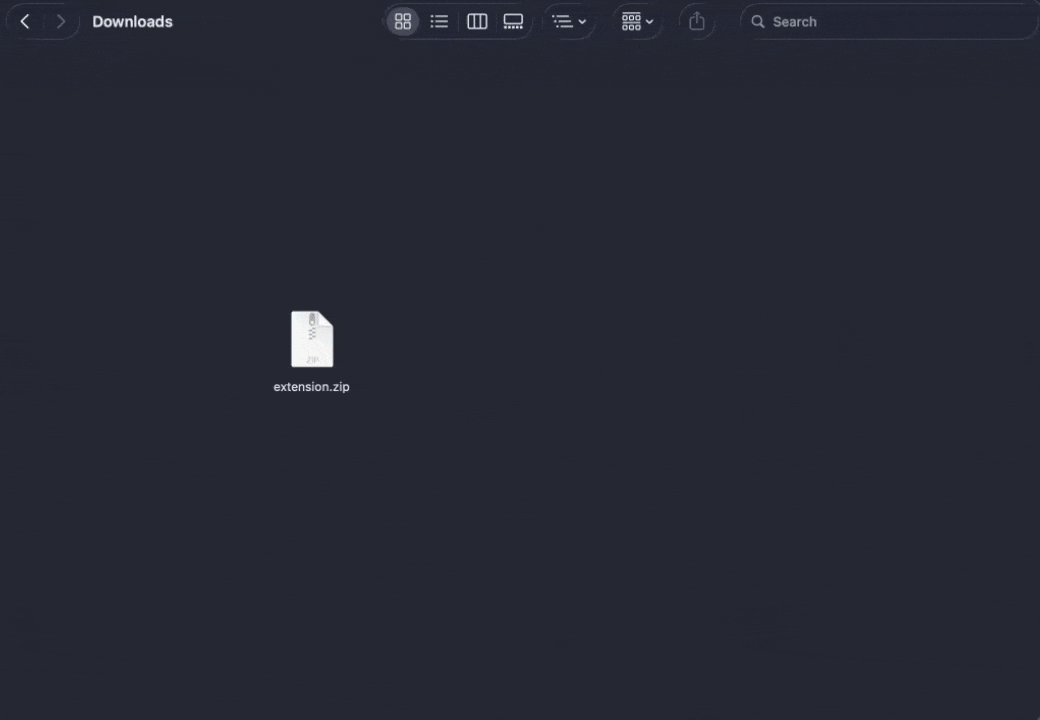
Task: Select the grid icon view mode
Action: [403, 21]
